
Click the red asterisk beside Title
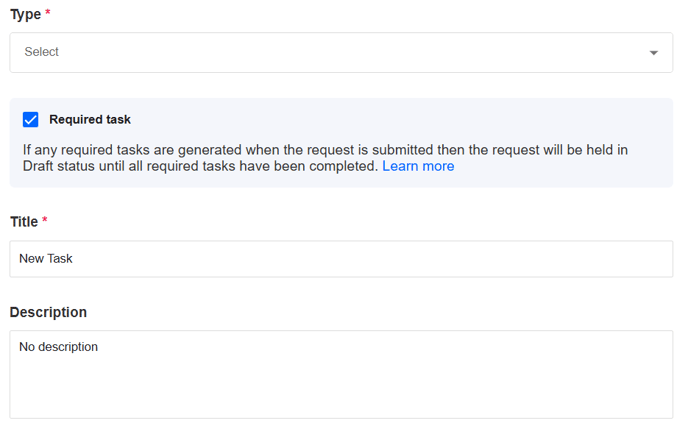point(45,220)
